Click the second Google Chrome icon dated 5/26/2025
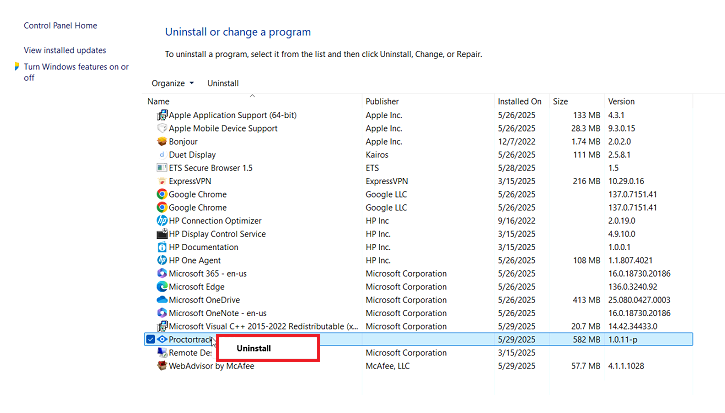This screenshot has height=413, width=725. coord(162,207)
